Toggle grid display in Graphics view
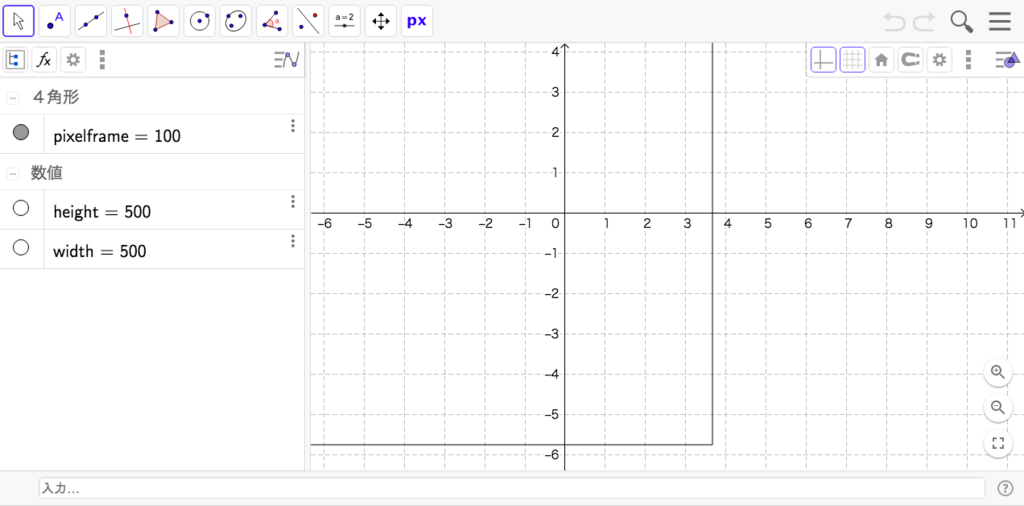This screenshot has width=1024, height=506. point(852,60)
